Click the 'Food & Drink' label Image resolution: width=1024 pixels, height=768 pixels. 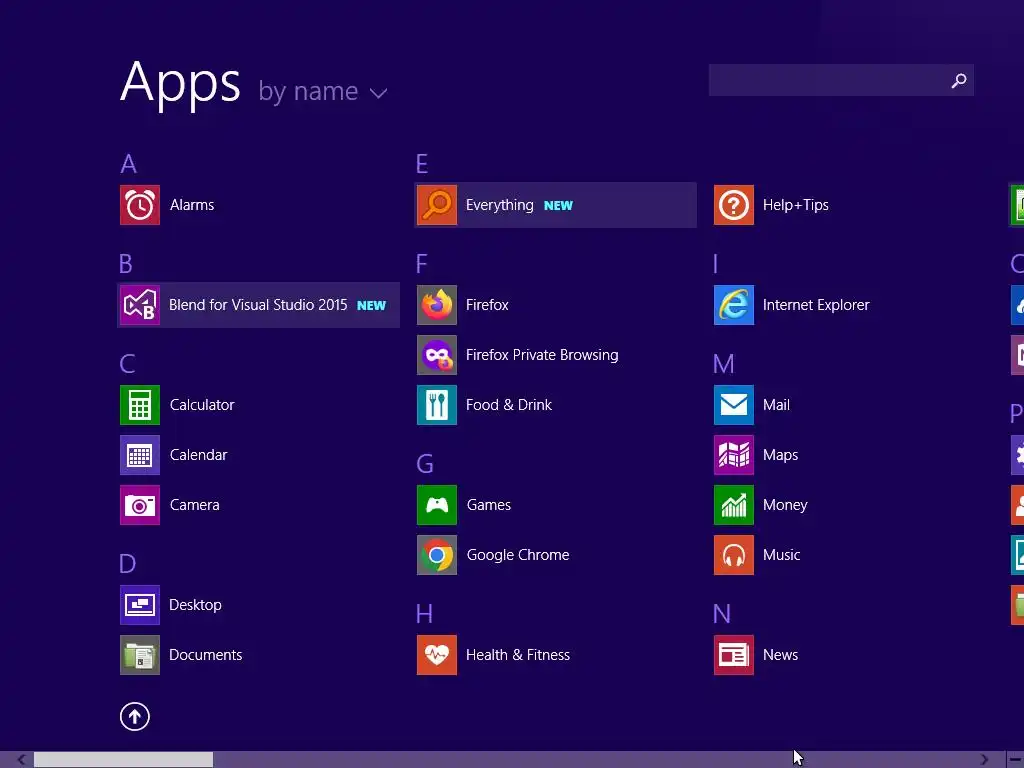pos(509,405)
